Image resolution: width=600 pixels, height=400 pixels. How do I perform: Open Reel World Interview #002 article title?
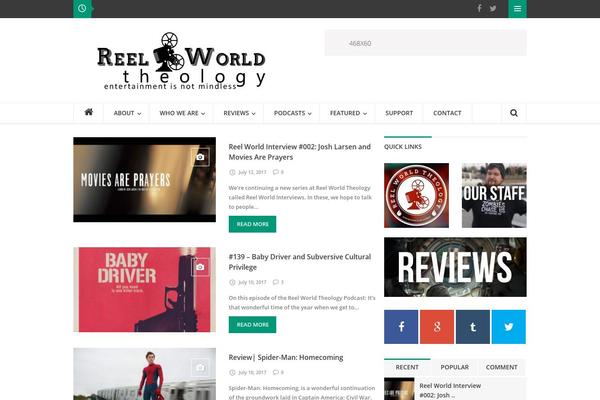(300, 152)
